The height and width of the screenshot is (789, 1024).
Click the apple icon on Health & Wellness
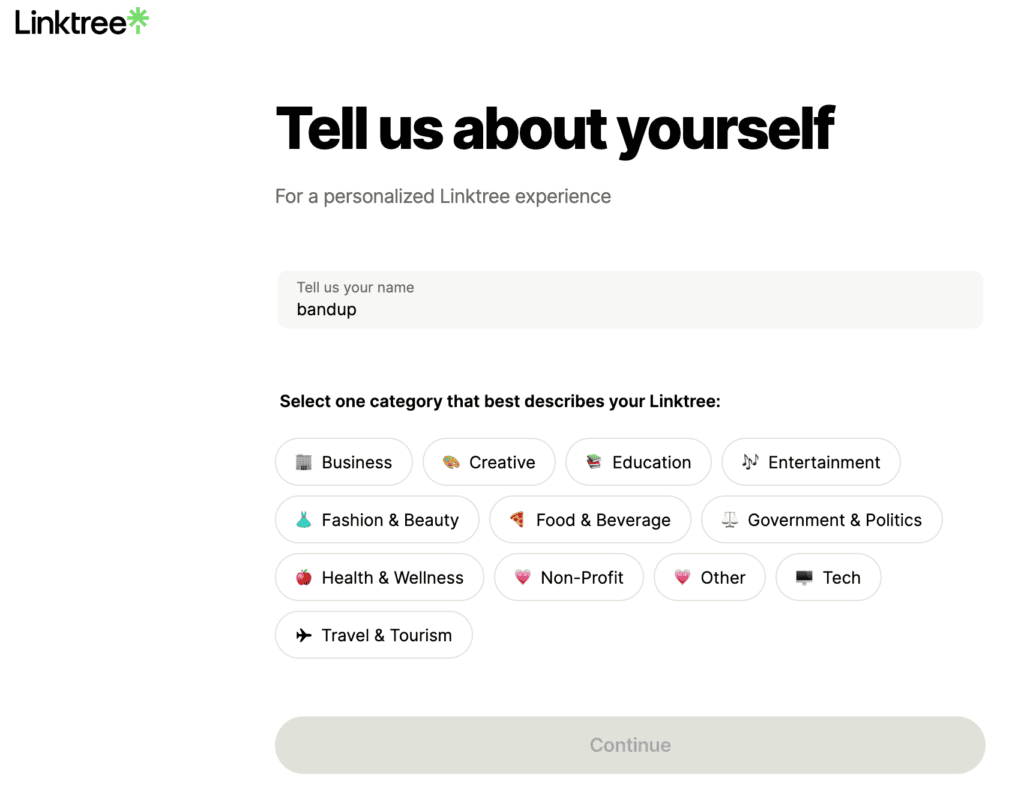click(304, 578)
